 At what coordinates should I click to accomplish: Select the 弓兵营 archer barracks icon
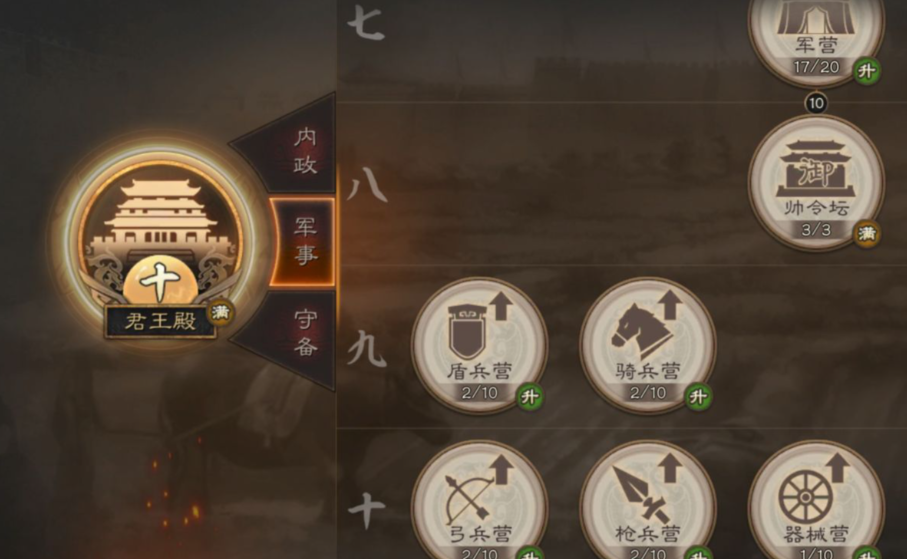pyautogui.click(x=480, y=500)
